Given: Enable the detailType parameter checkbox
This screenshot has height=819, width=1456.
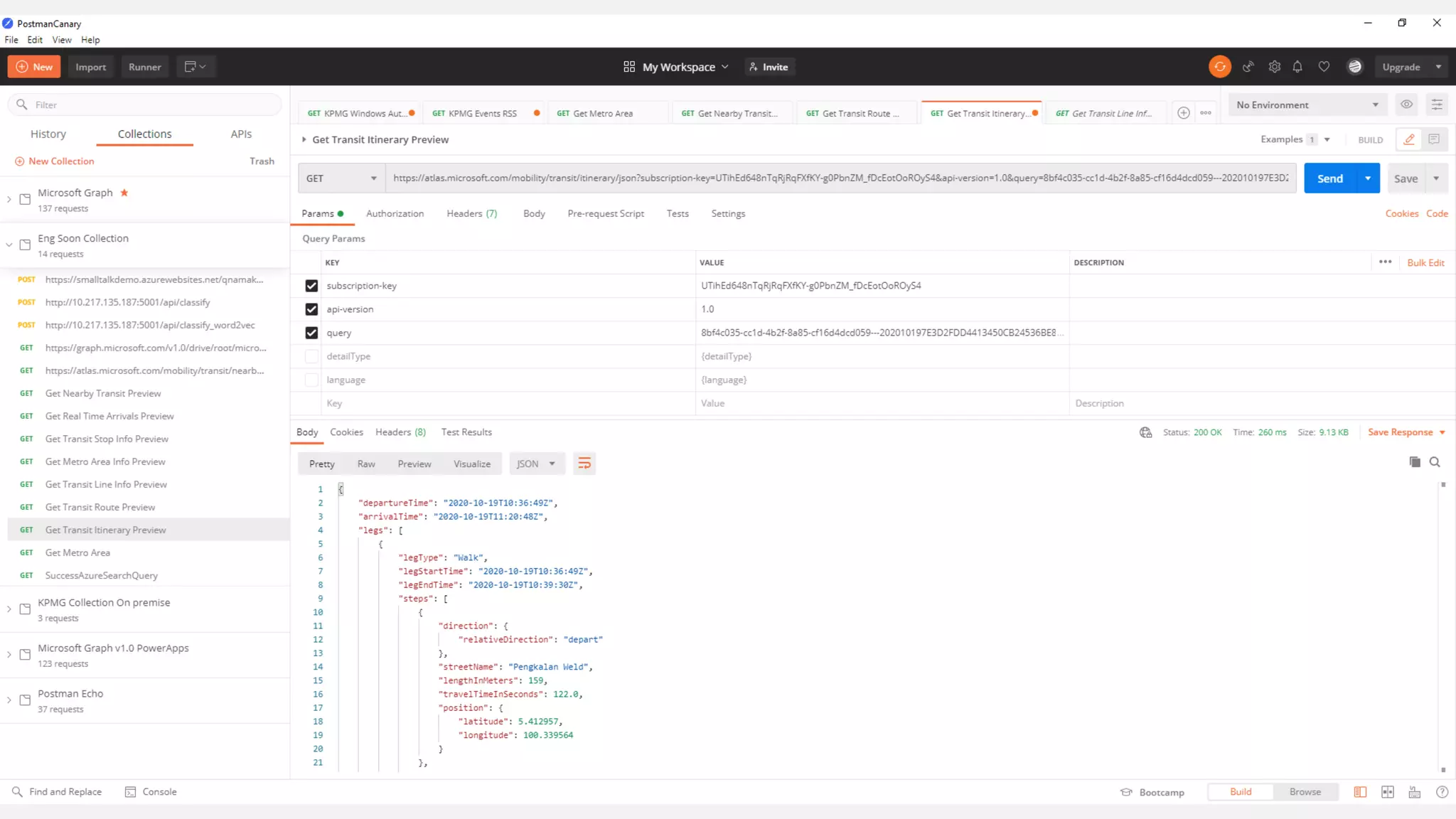Looking at the screenshot, I should click(x=311, y=356).
